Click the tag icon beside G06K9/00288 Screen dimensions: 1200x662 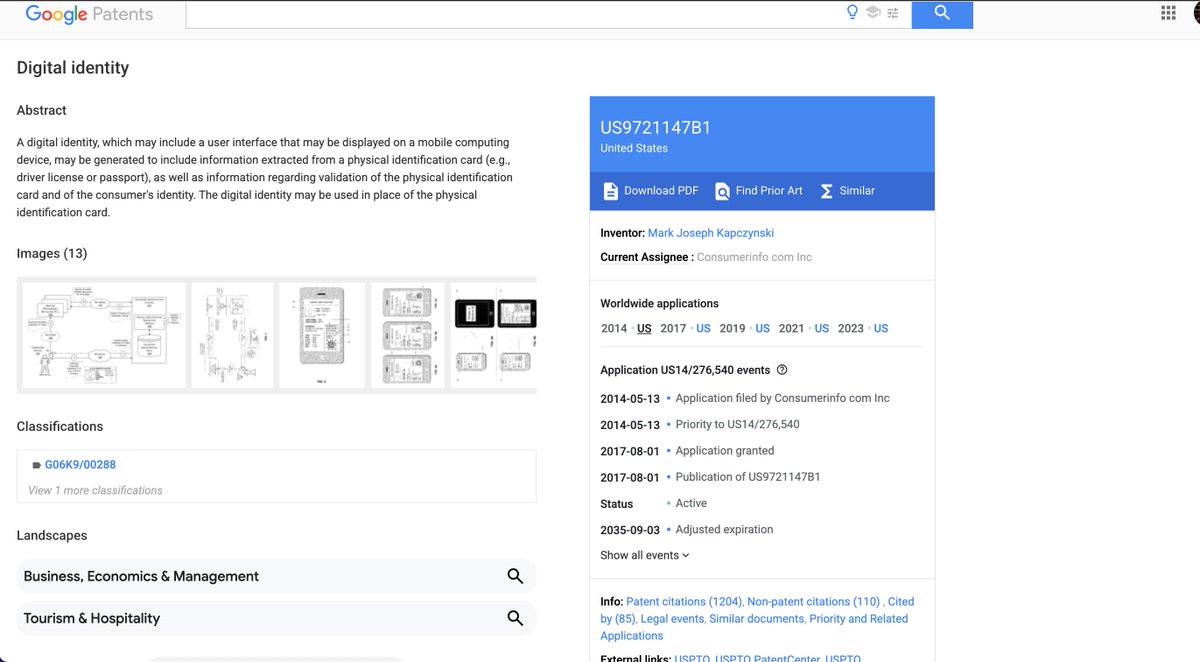pos(36,465)
